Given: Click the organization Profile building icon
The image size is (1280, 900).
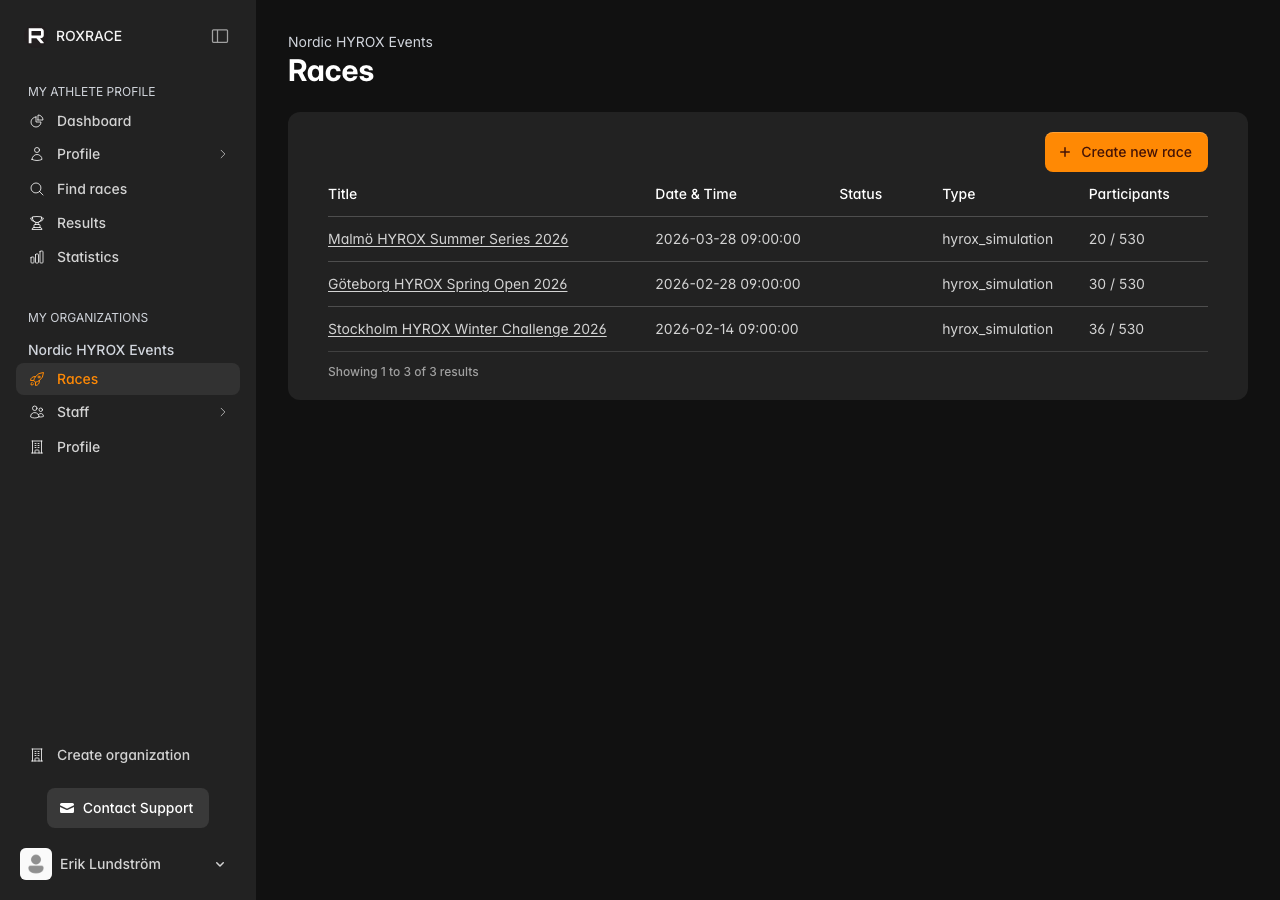Looking at the screenshot, I should [37, 447].
